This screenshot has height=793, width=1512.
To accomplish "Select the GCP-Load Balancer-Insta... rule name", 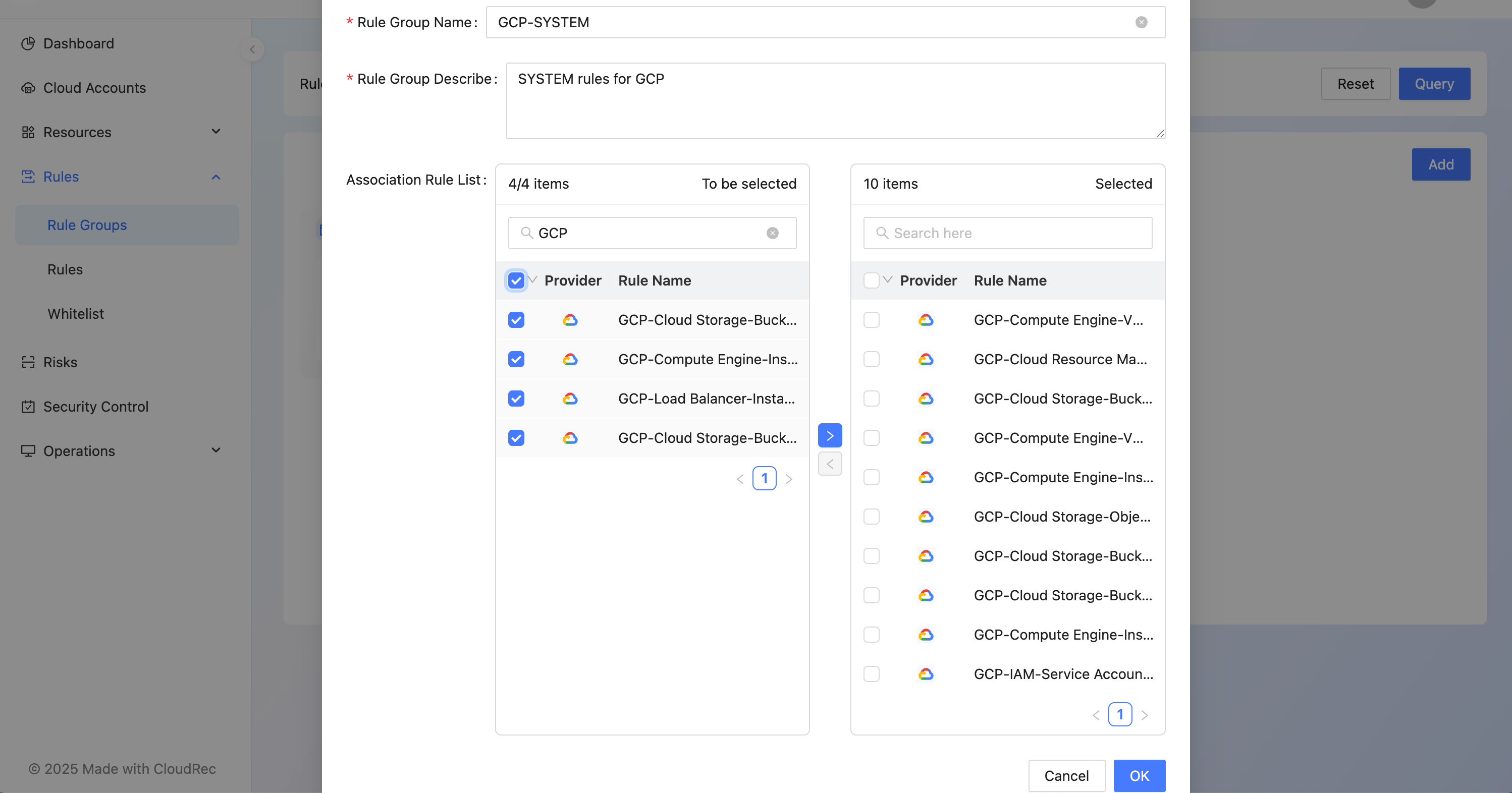I will [706, 399].
